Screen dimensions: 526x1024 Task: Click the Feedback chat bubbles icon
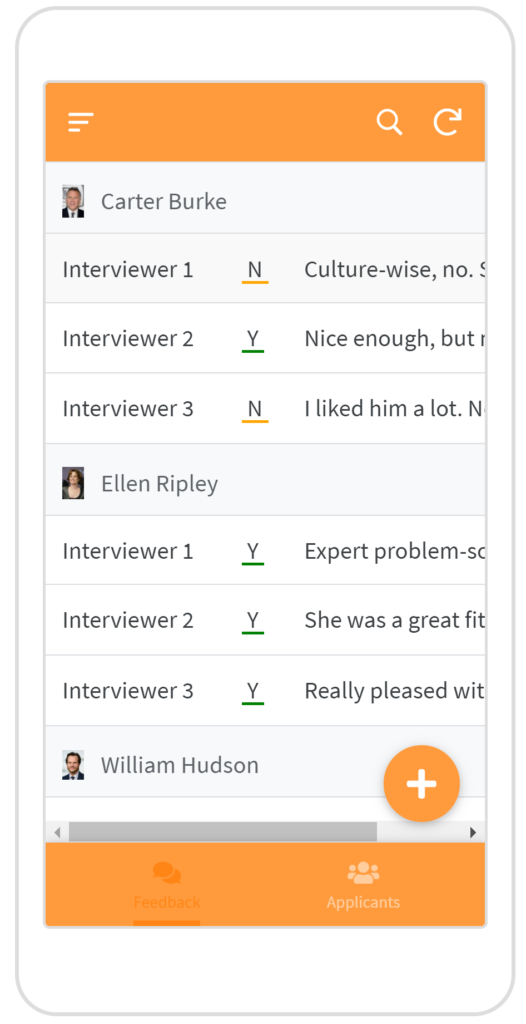click(x=167, y=873)
